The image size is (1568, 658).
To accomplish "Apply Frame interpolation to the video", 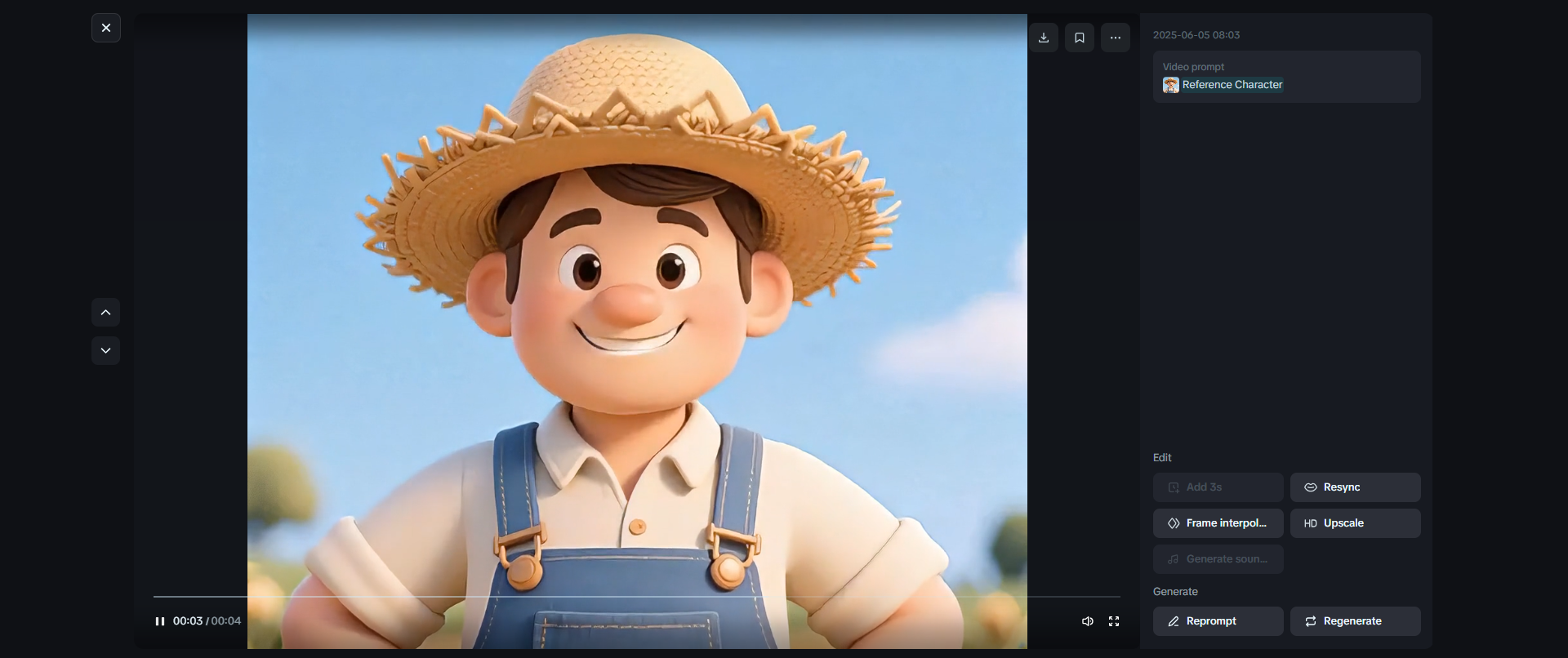I will pos(1218,523).
